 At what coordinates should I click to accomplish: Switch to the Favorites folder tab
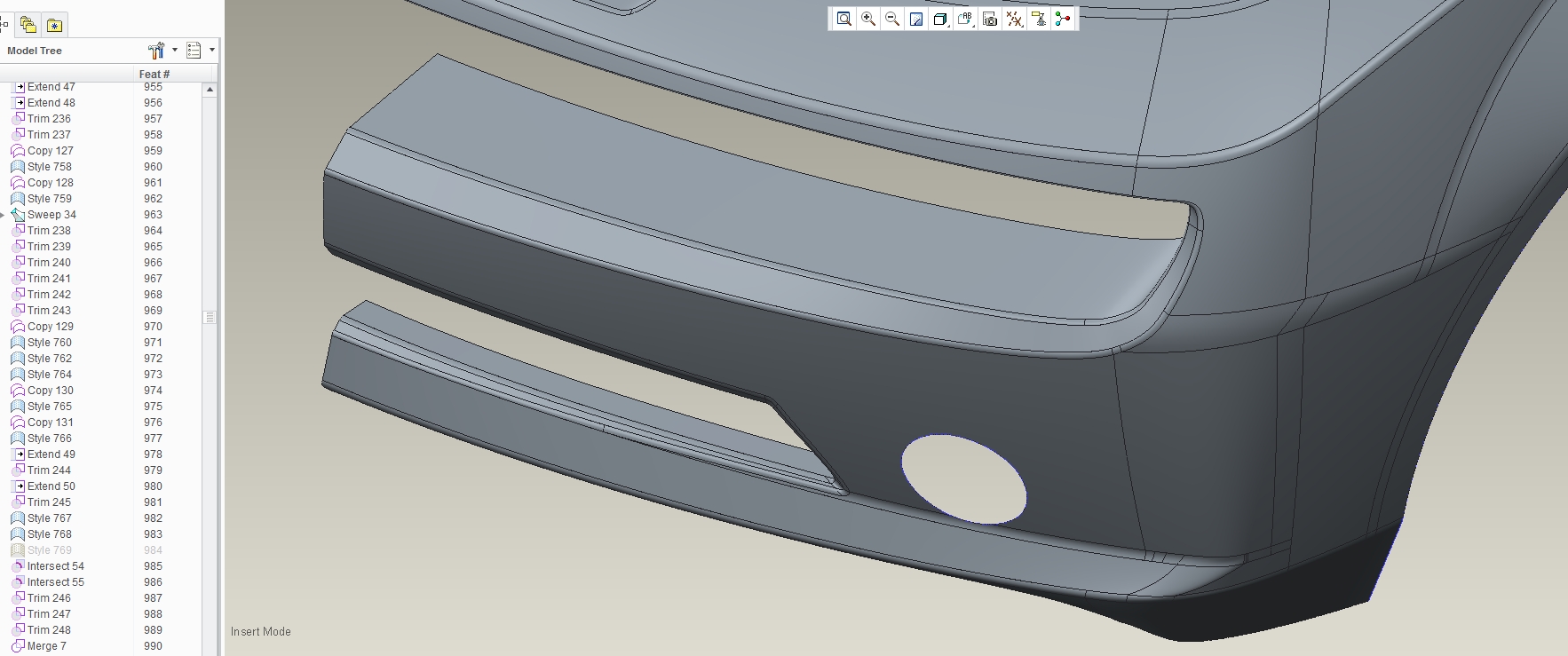pos(55,25)
